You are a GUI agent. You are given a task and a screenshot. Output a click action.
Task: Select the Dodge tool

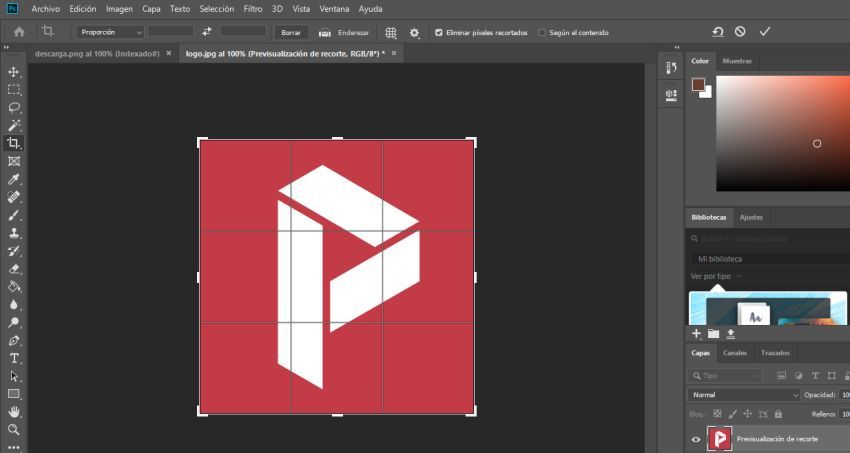coord(14,322)
